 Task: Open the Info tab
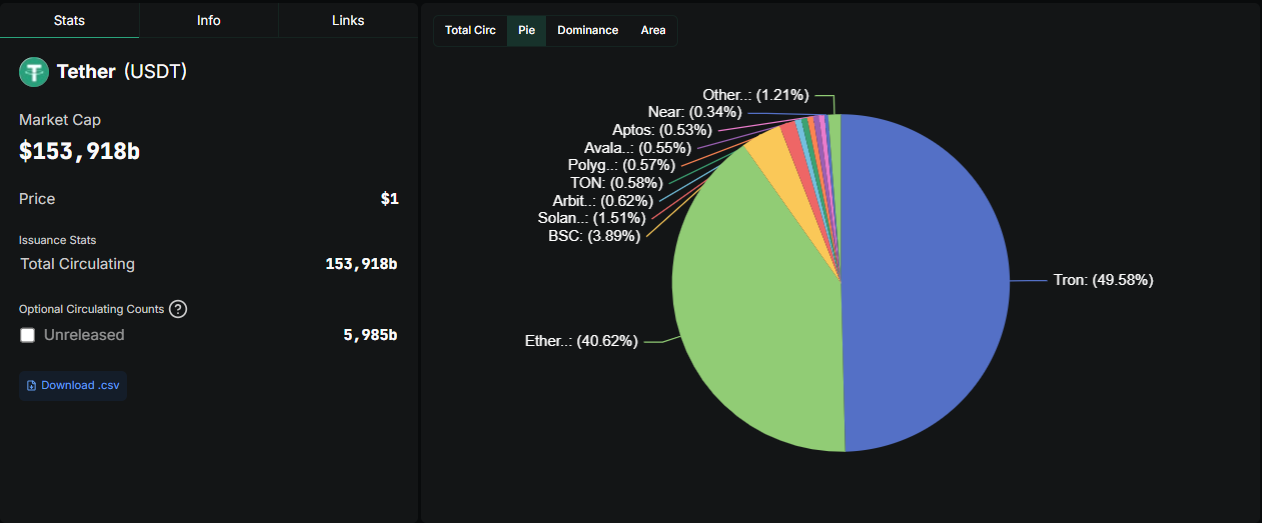coord(209,20)
